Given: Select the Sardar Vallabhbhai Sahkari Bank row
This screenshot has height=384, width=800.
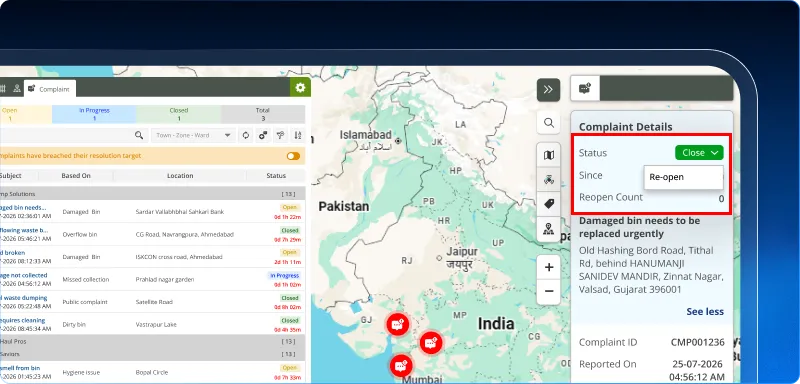Looking at the screenshot, I should [x=153, y=212].
